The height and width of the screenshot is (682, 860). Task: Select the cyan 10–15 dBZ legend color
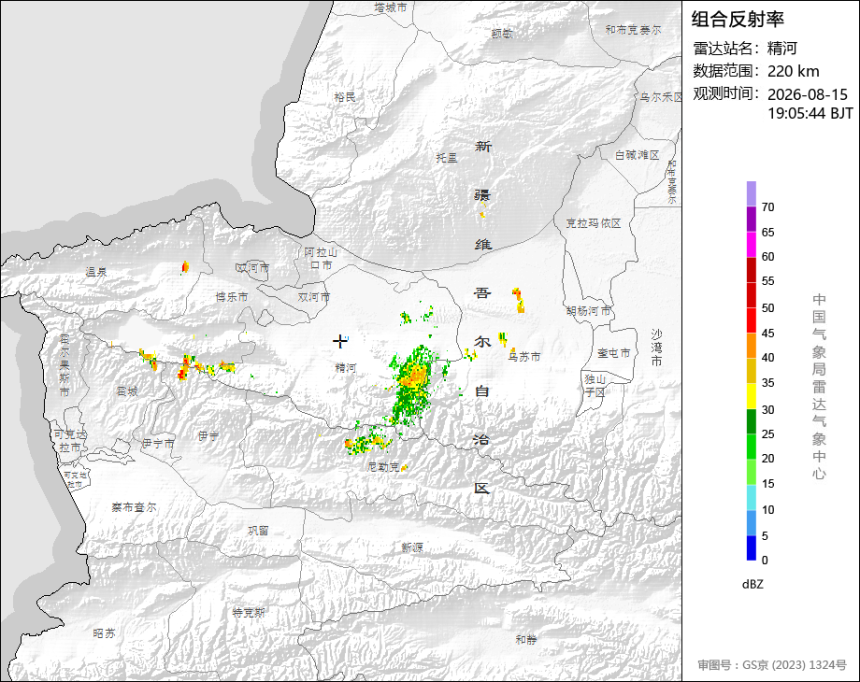pos(751,497)
